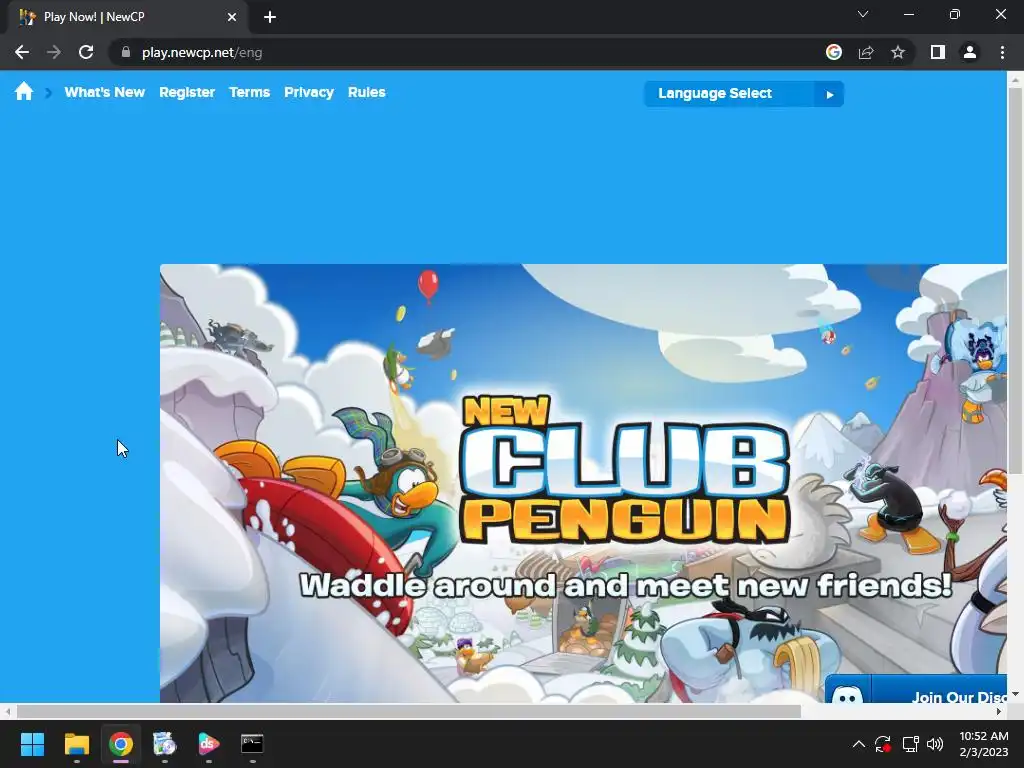Screen dimensions: 1024x768
Task: Close the Play Now! NewCP tab
Action: click(232, 17)
